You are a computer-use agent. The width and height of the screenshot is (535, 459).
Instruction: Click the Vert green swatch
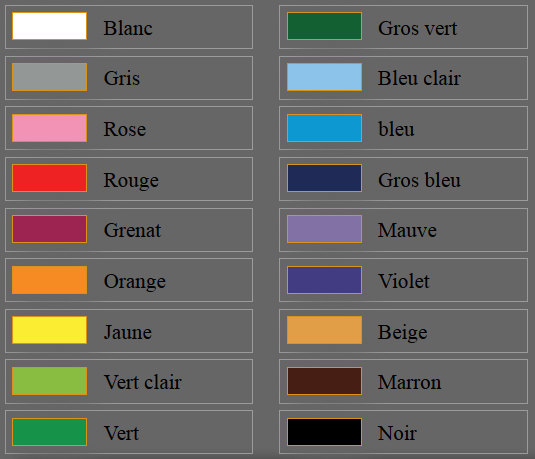tap(49, 432)
